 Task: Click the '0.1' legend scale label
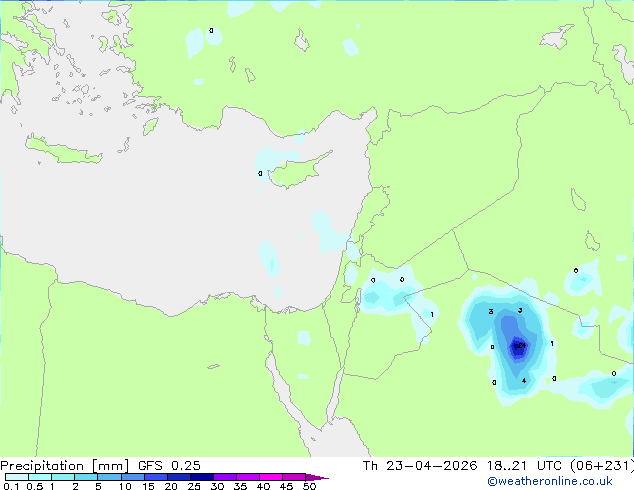(11, 486)
